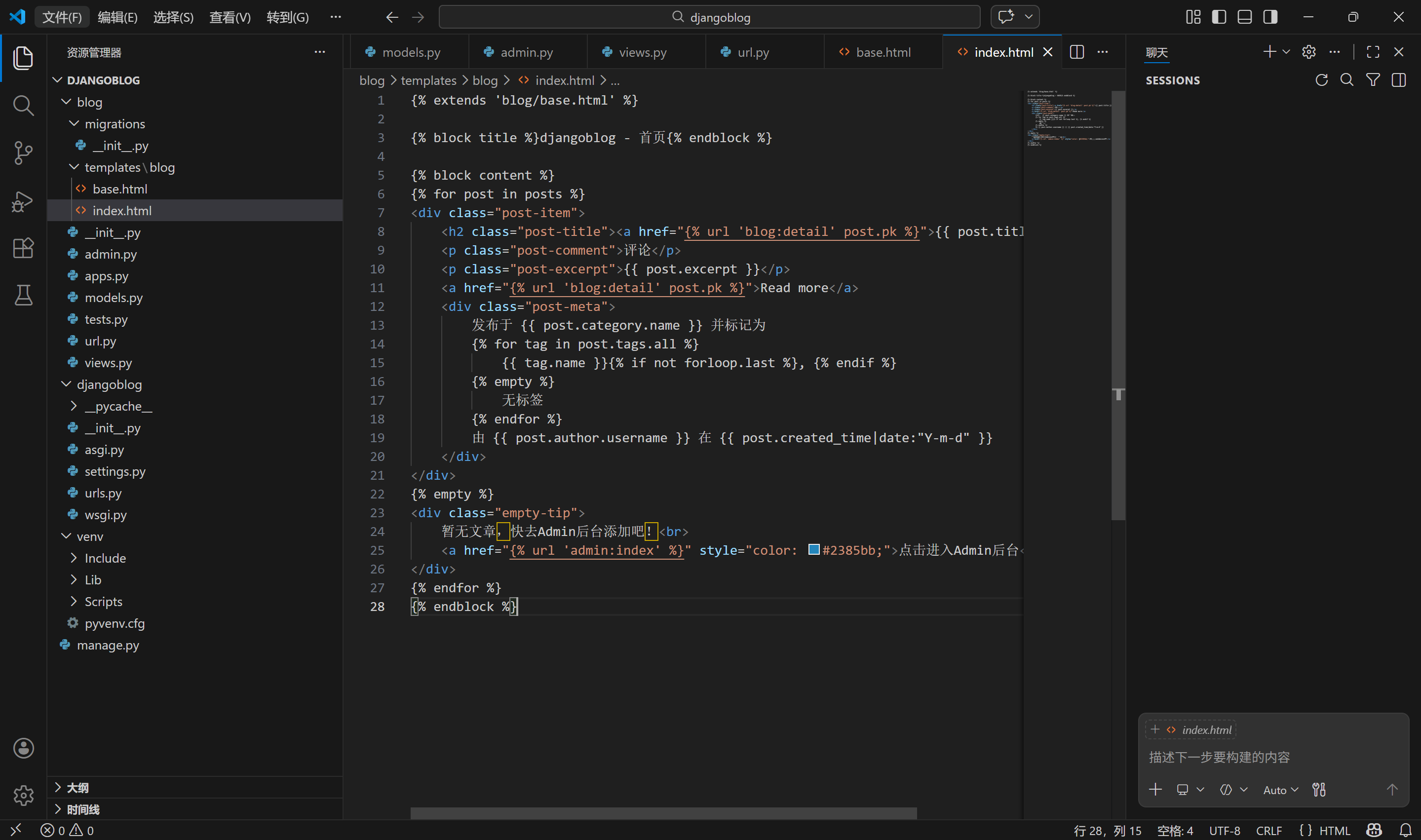Image resolution: width=1421 pixels, height=840 pixels.
Task: Switch to the views.py tab
Action: click(642, 52)
